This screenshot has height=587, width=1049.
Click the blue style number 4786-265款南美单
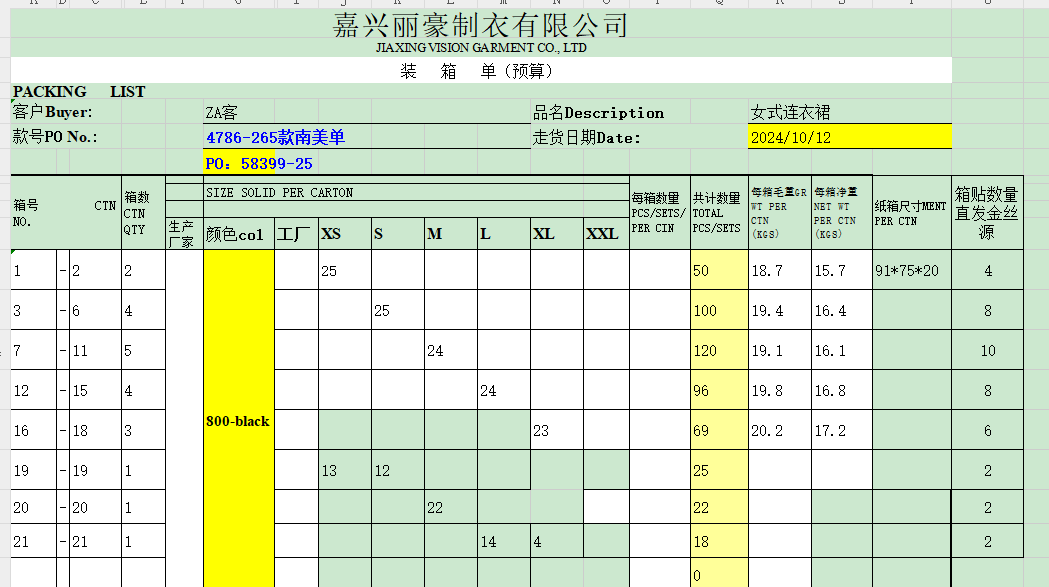tap(275, 138)
